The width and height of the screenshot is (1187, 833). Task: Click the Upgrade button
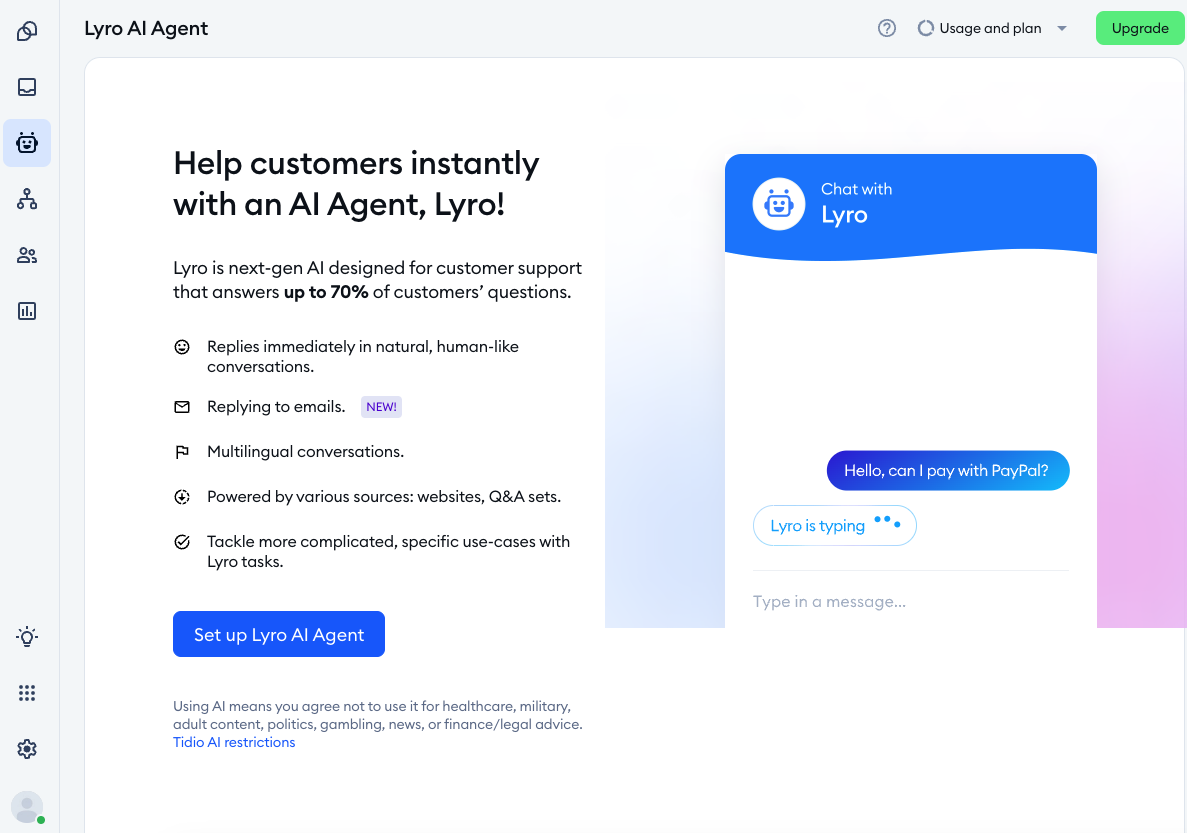[x=1140, y=28]
